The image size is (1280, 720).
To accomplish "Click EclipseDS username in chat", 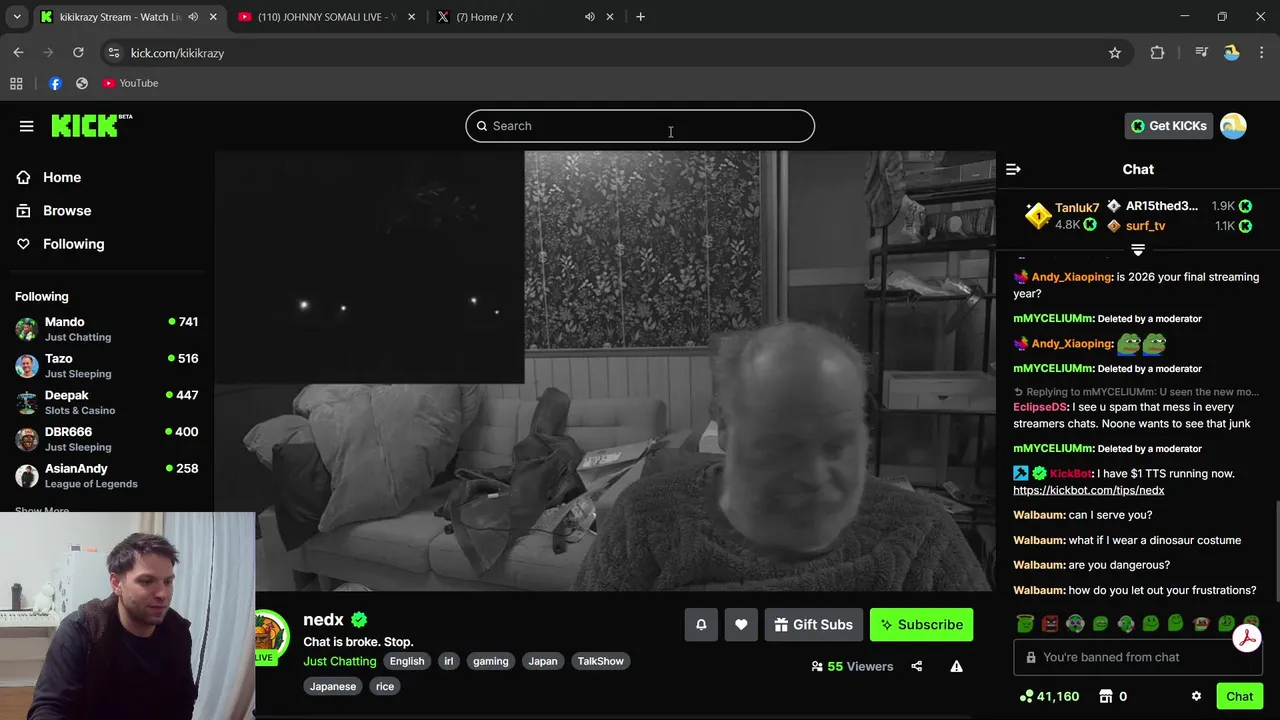I will click(x=1040, y=407).
